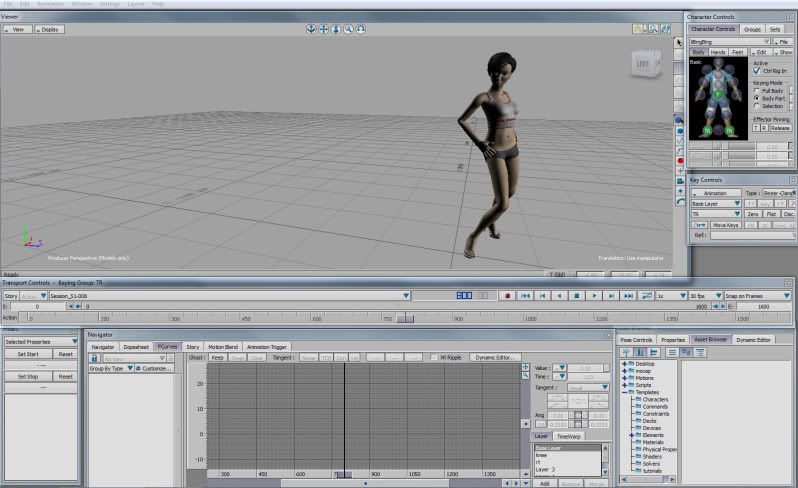
Task: Click the Orbit camera icon in Viewer
Action: 311,29
